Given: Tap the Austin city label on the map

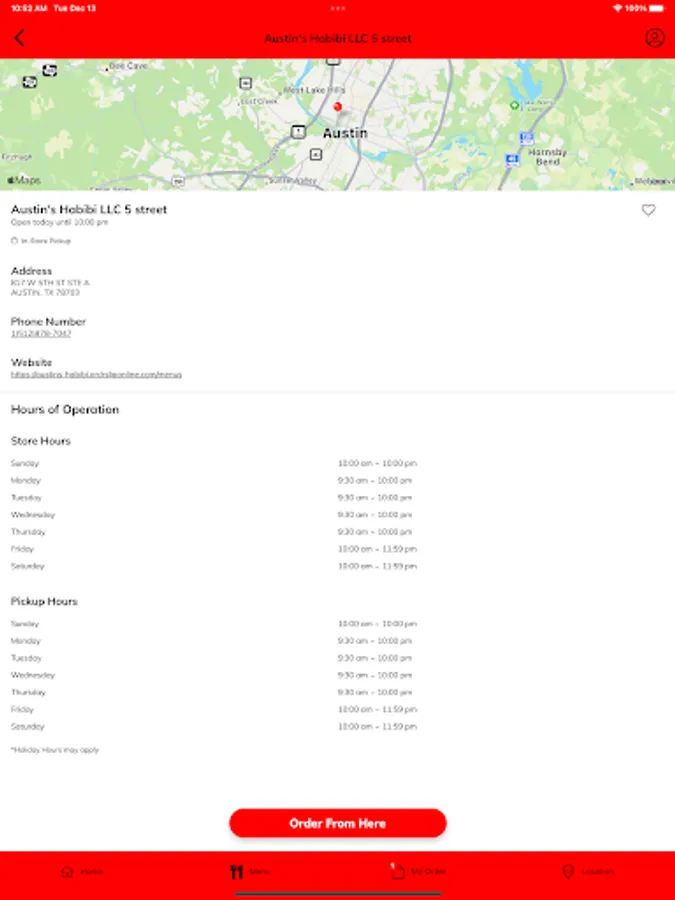Looking at the screenshot, I should pos(345,133).
